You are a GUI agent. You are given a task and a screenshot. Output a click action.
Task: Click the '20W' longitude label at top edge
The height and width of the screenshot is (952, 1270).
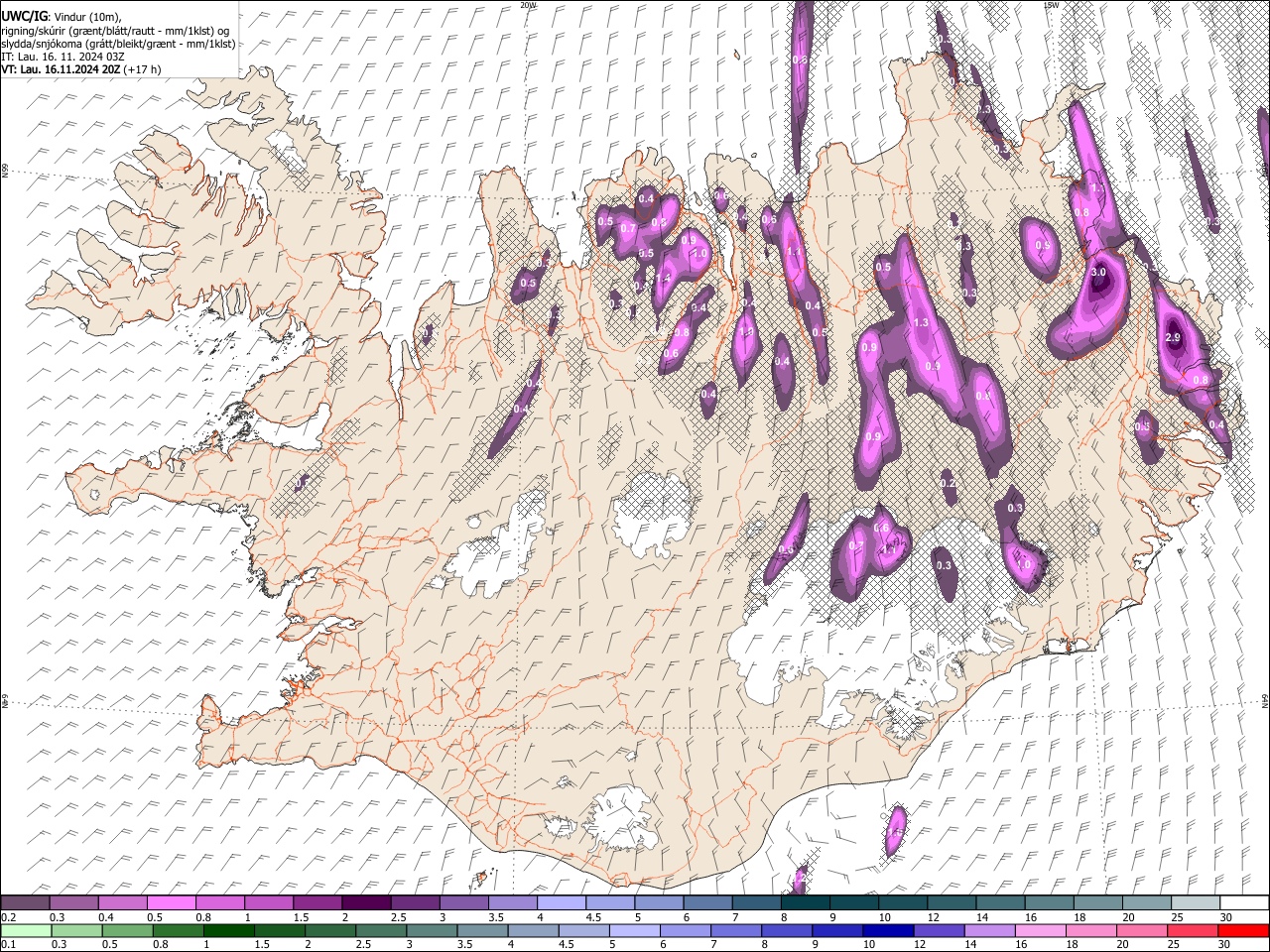click(x=528, y=5)
